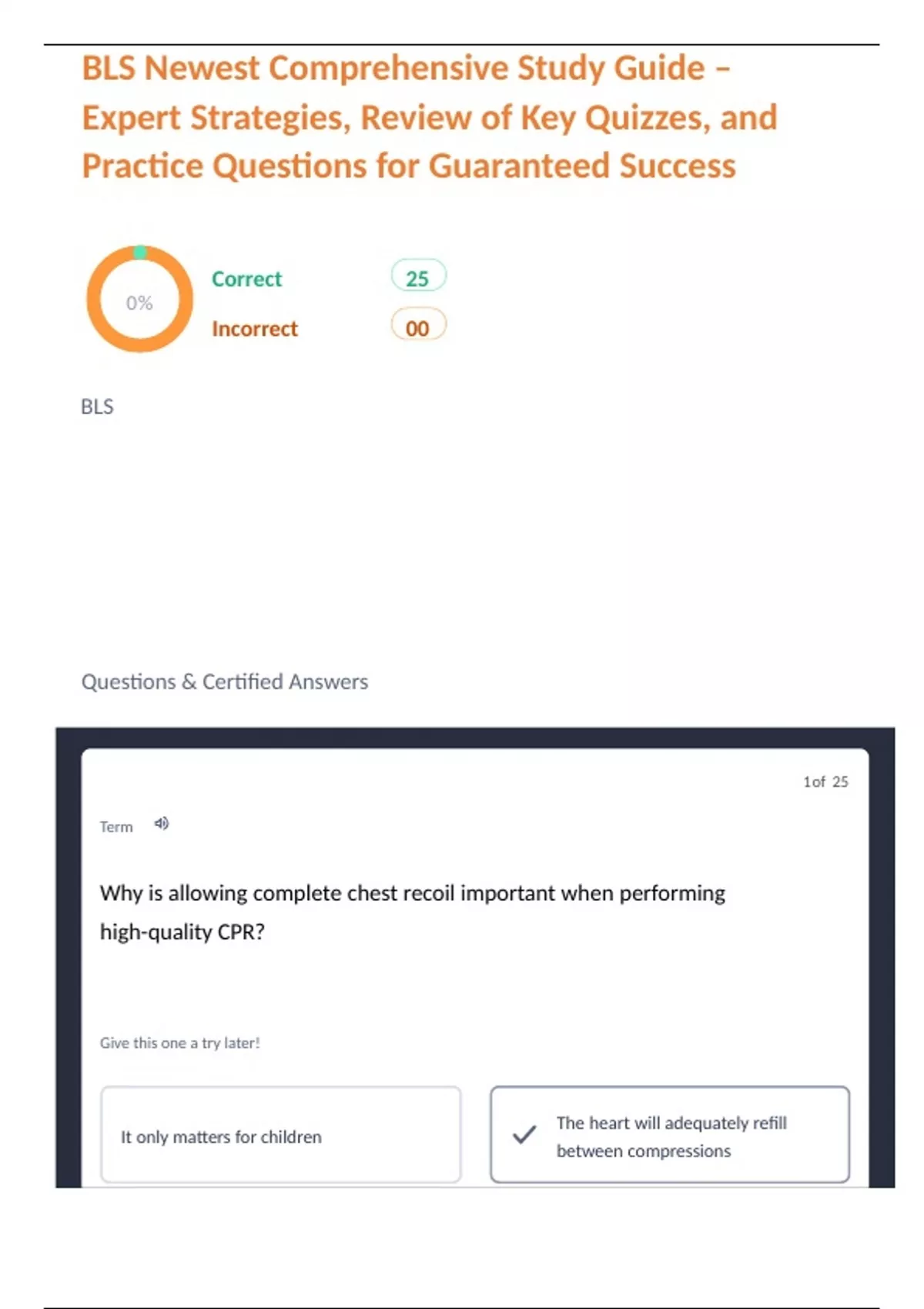Click the "1 of 25" question counter
Image resolution: width=924 pixels, height=1309 pixels.
coord(825,782)
